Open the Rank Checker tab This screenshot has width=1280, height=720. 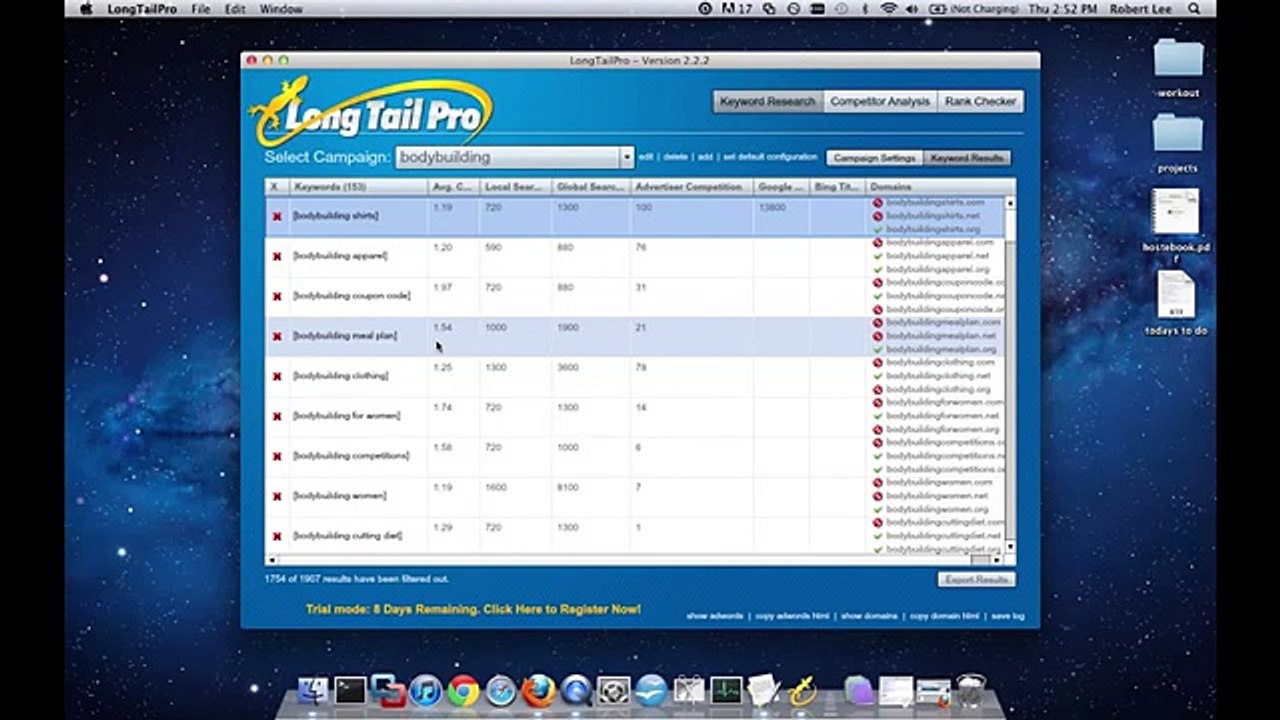[980, 101]
